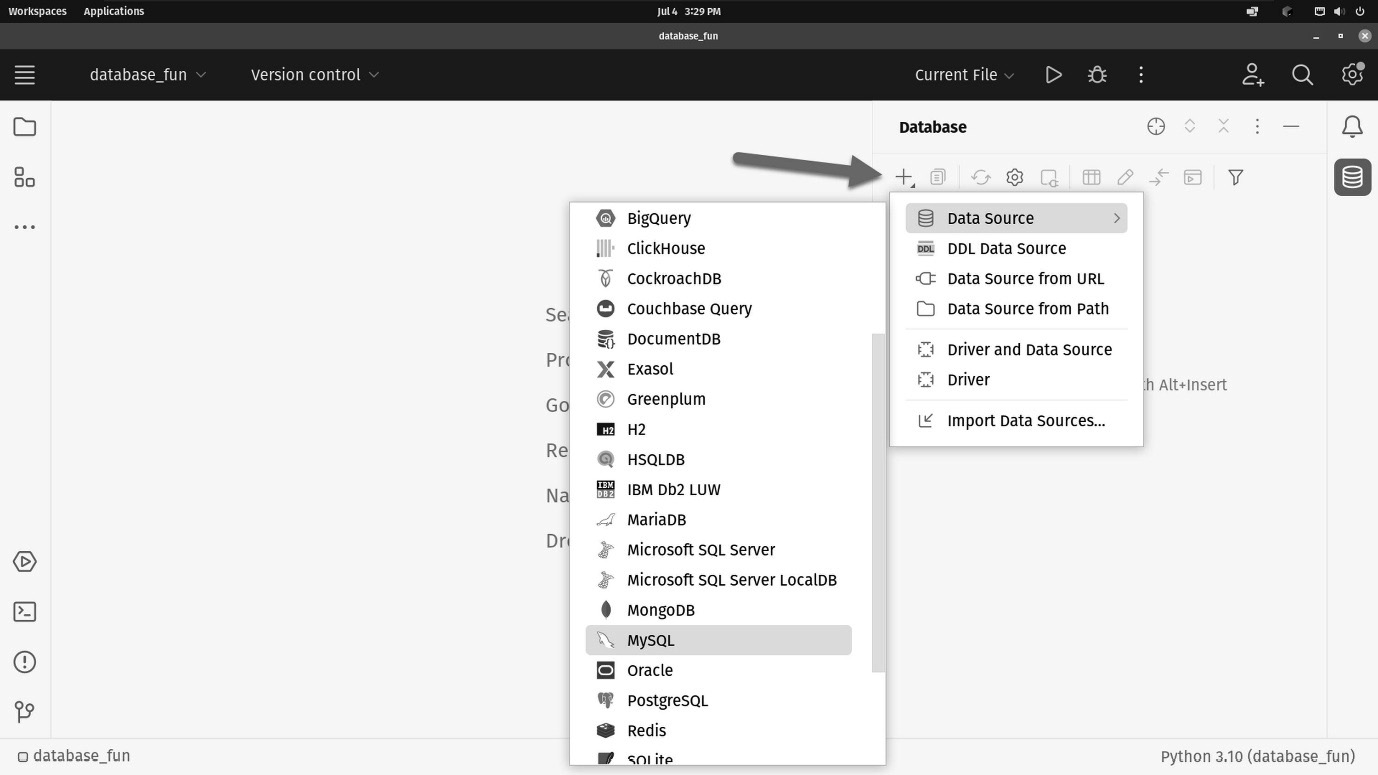Screen dimensions: 1378x775
Task: Select MySQL data source
Action: [719, 640]
